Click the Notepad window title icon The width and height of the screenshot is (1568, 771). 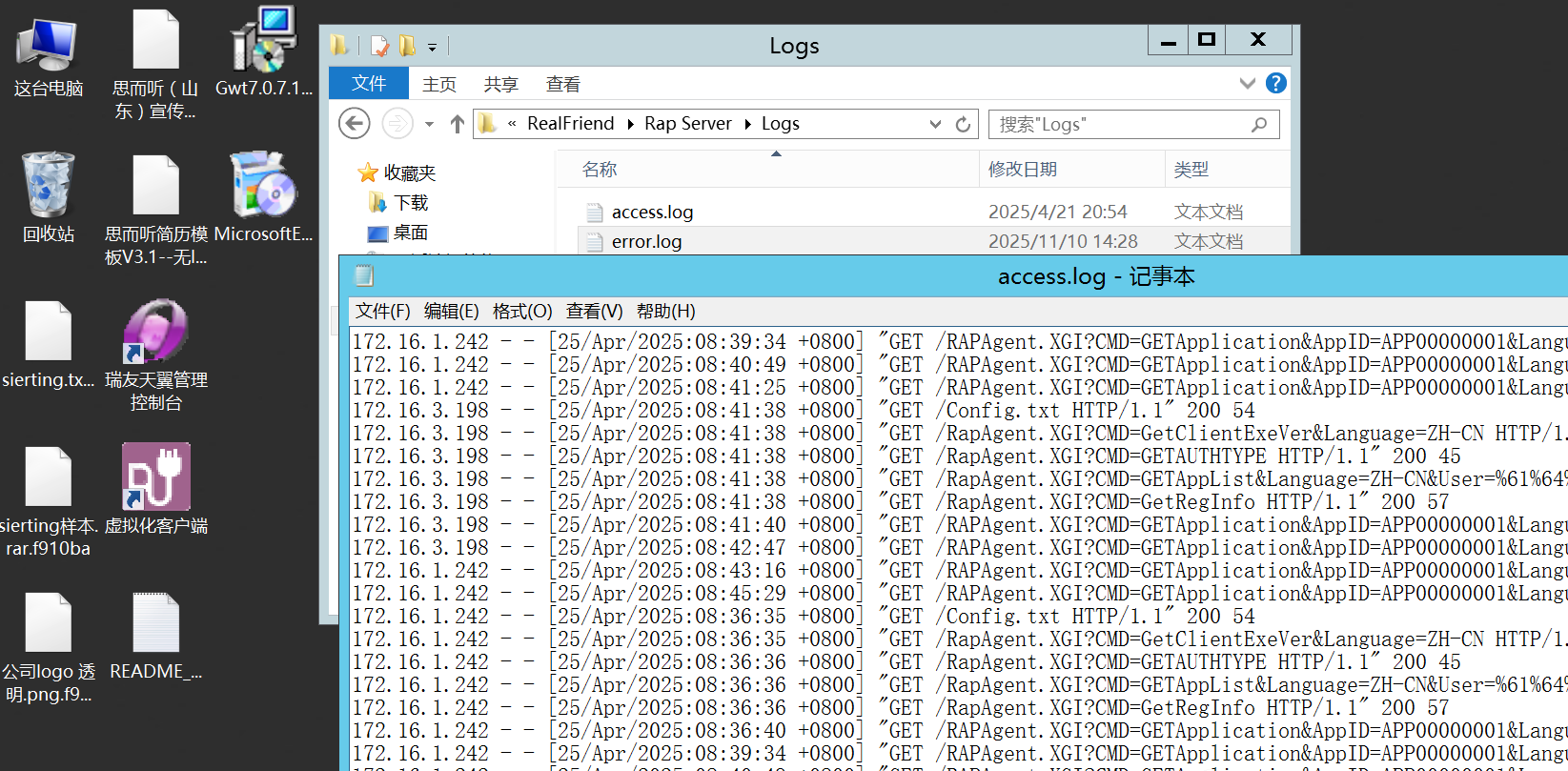[363, 276]
